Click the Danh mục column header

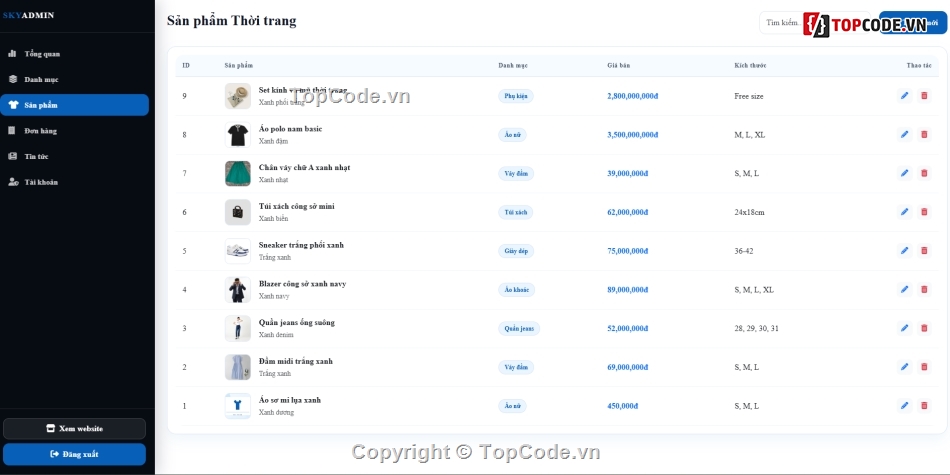click(x=513, y=65)
